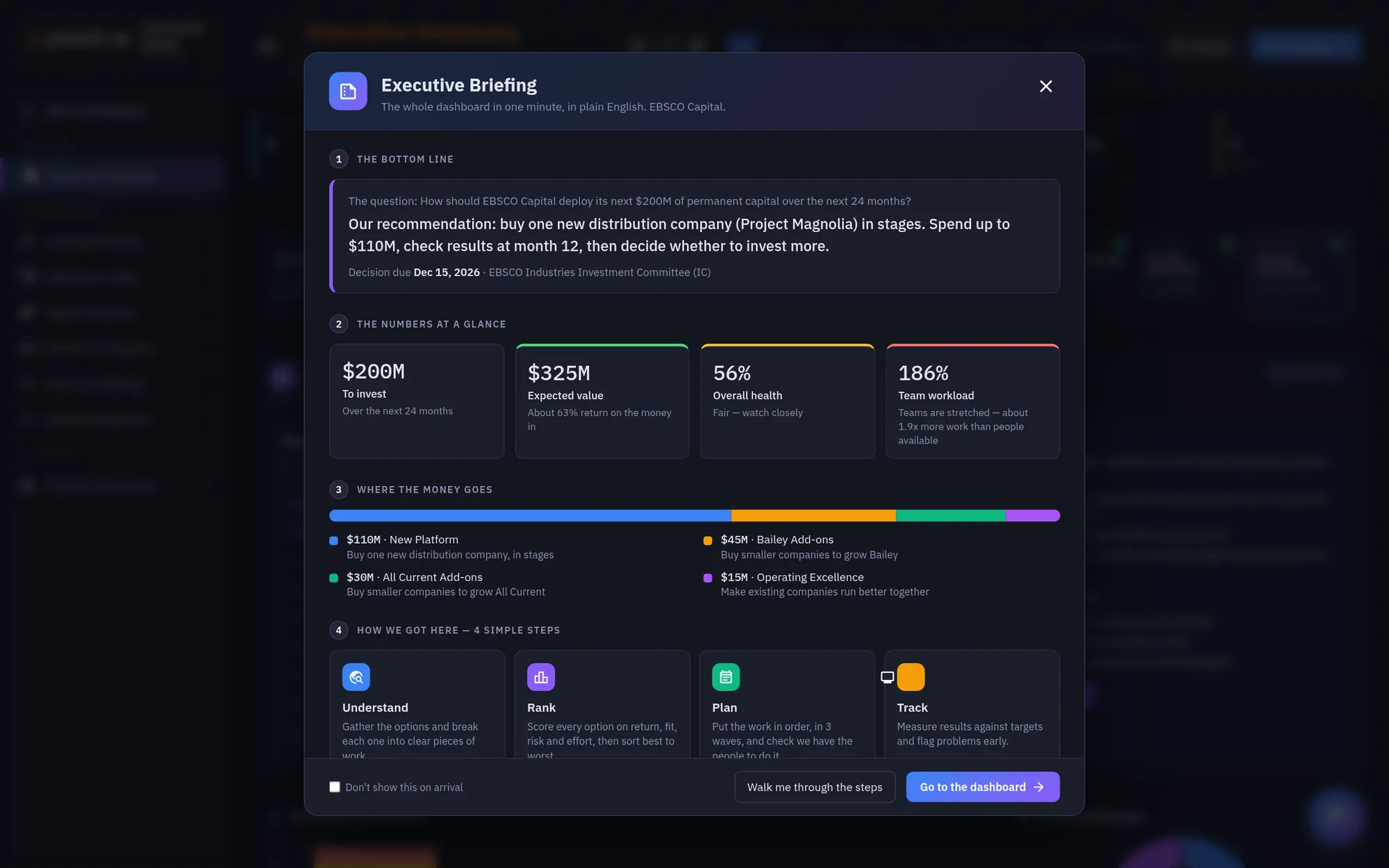Click the purple Operating Excellence bar segment
1389x868 pixels.
point(1033,515)
